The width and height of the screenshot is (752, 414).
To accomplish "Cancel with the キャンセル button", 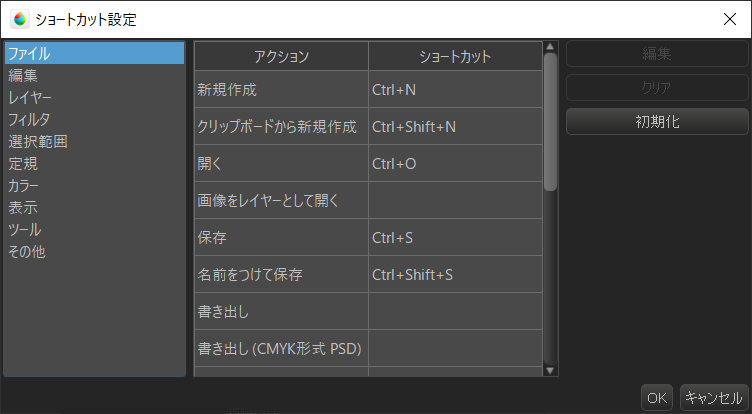I will tap(714, 398).
